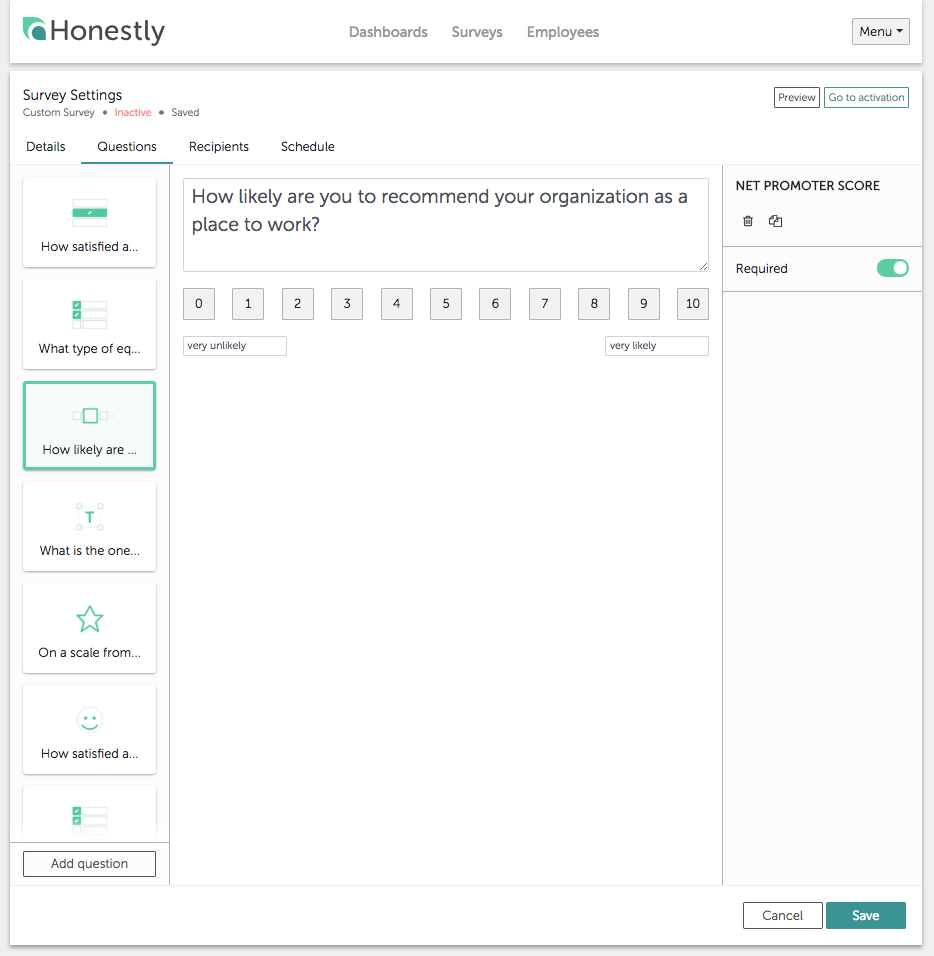The height and width of the screenshot is (956, 934).
Task: Select rating 0 on the NPS scale
Action: point(198,303)
